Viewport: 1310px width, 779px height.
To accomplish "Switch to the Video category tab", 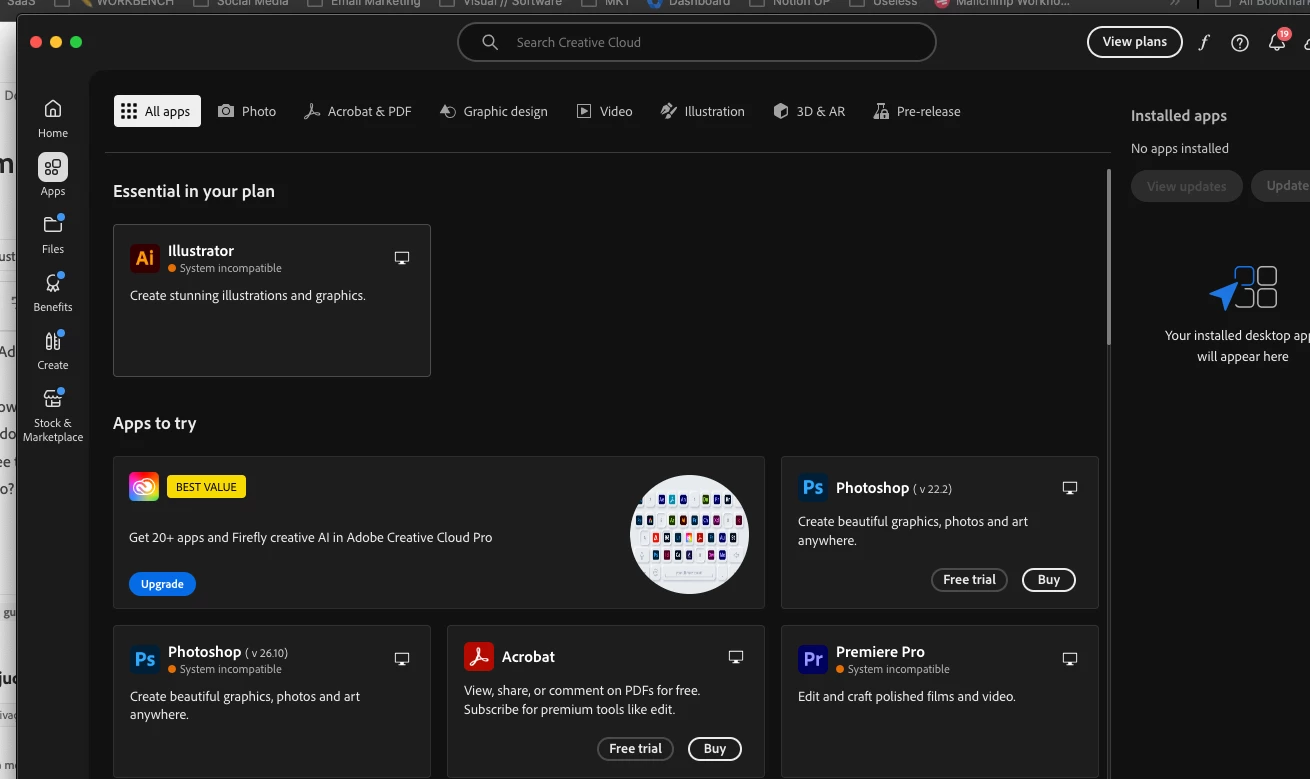I will [605, 111].
